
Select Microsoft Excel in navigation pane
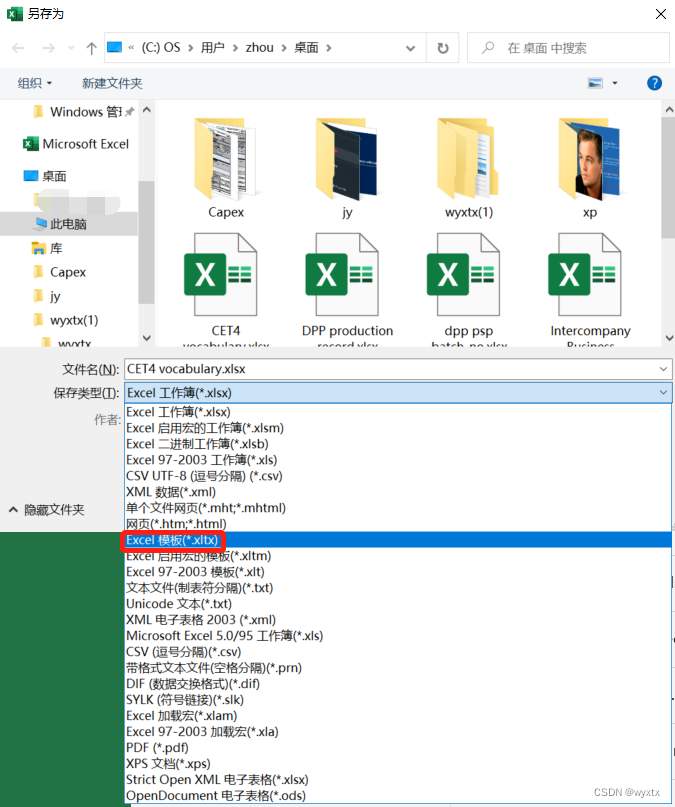[76, 144]
